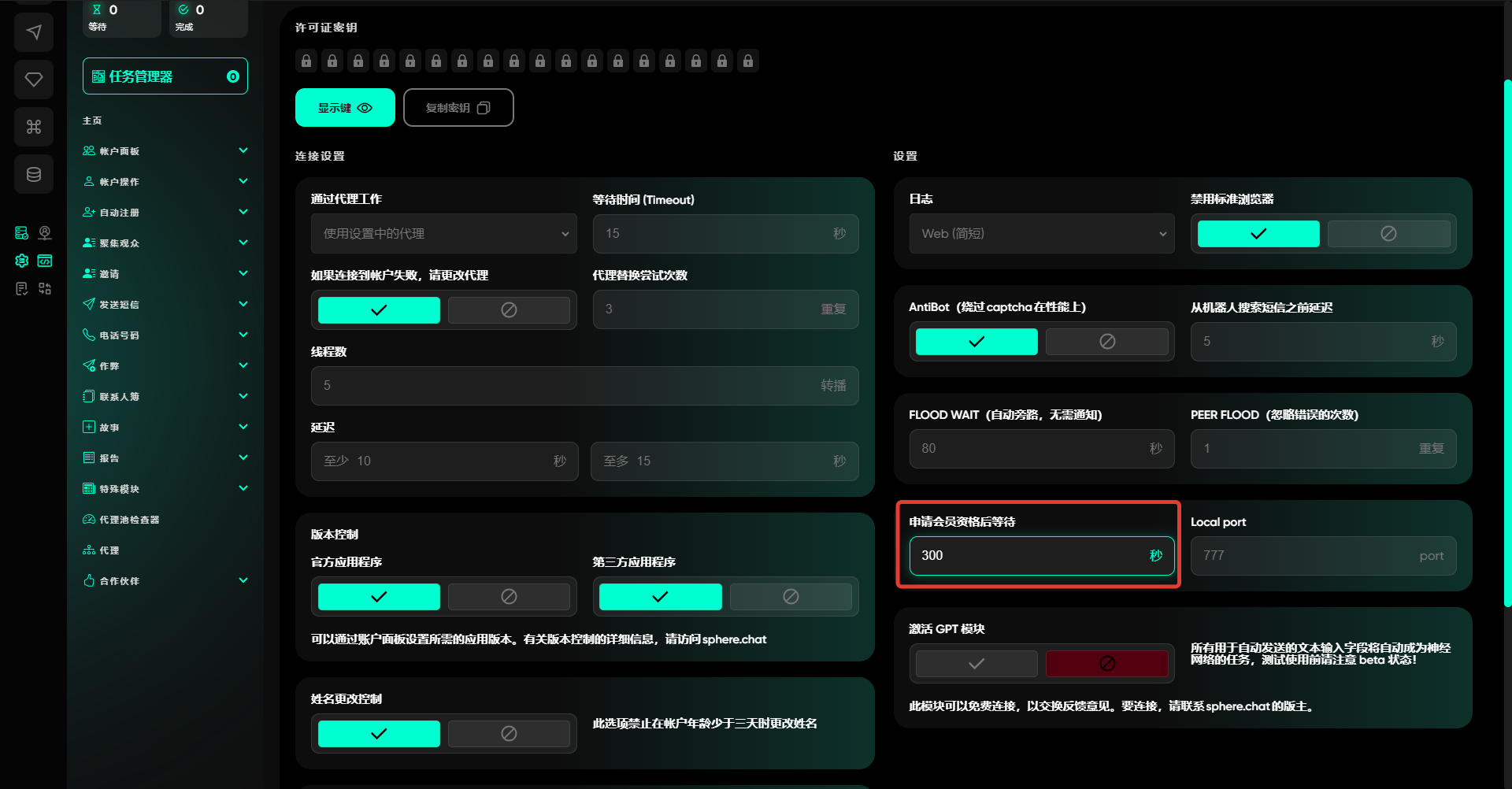
Task: Click the paper plane icon in left rail
Action: click(33, 32)
